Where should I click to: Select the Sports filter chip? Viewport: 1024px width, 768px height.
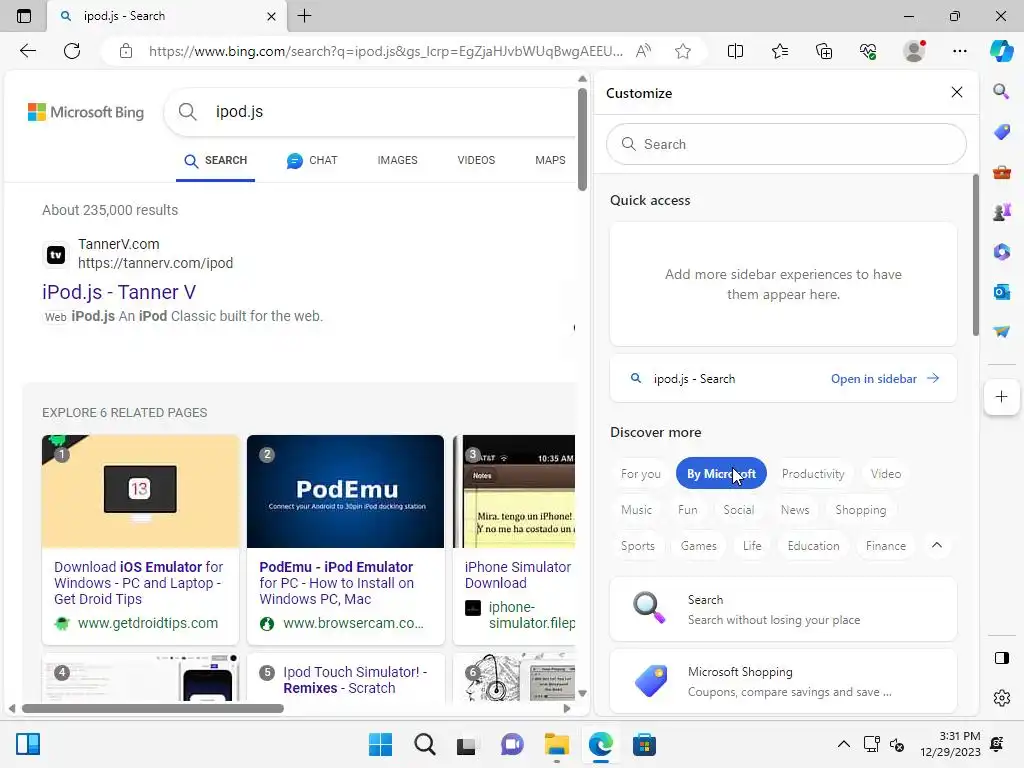point(637,545)
